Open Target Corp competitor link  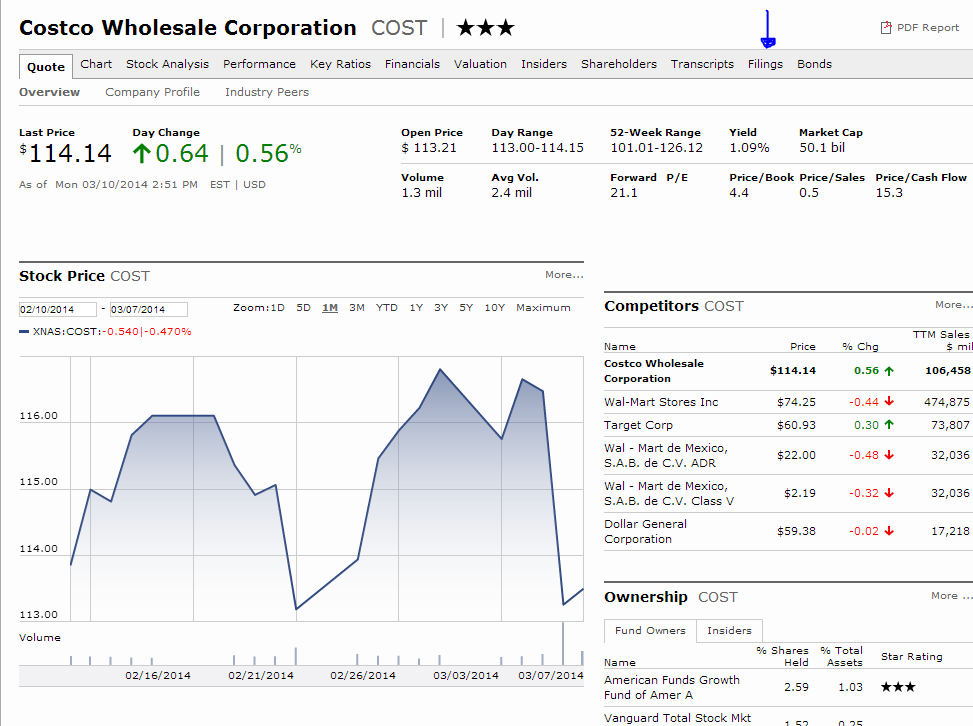click(x=639, y=425)
